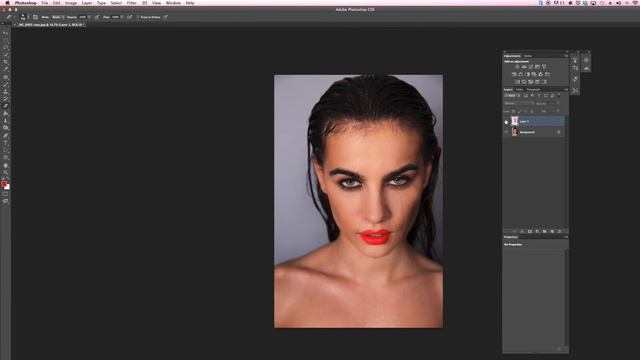Select the Background layer row
Screen dimensions: 640x360
[x=535, y=132]
